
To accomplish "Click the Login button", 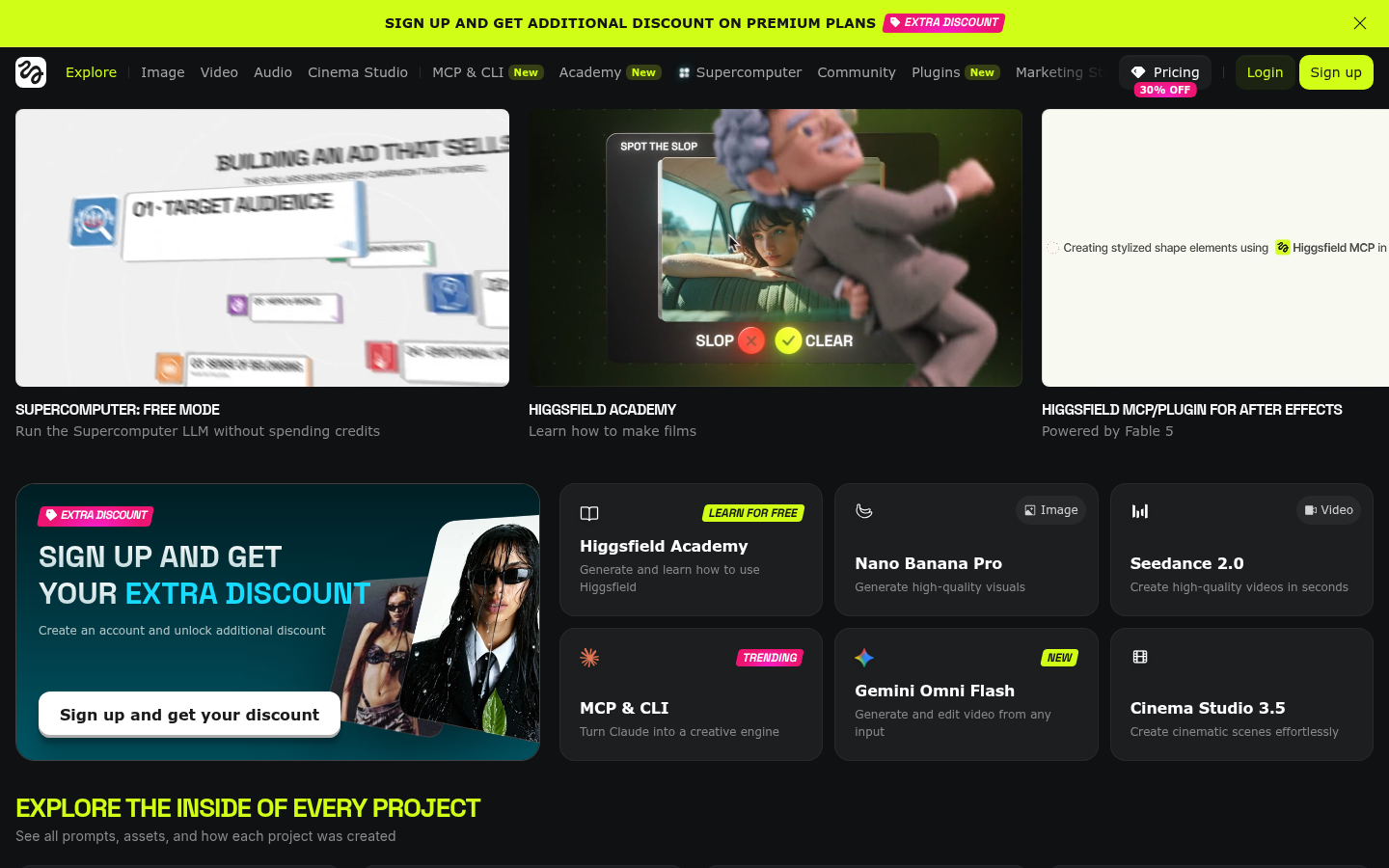I will (1265, 72).
